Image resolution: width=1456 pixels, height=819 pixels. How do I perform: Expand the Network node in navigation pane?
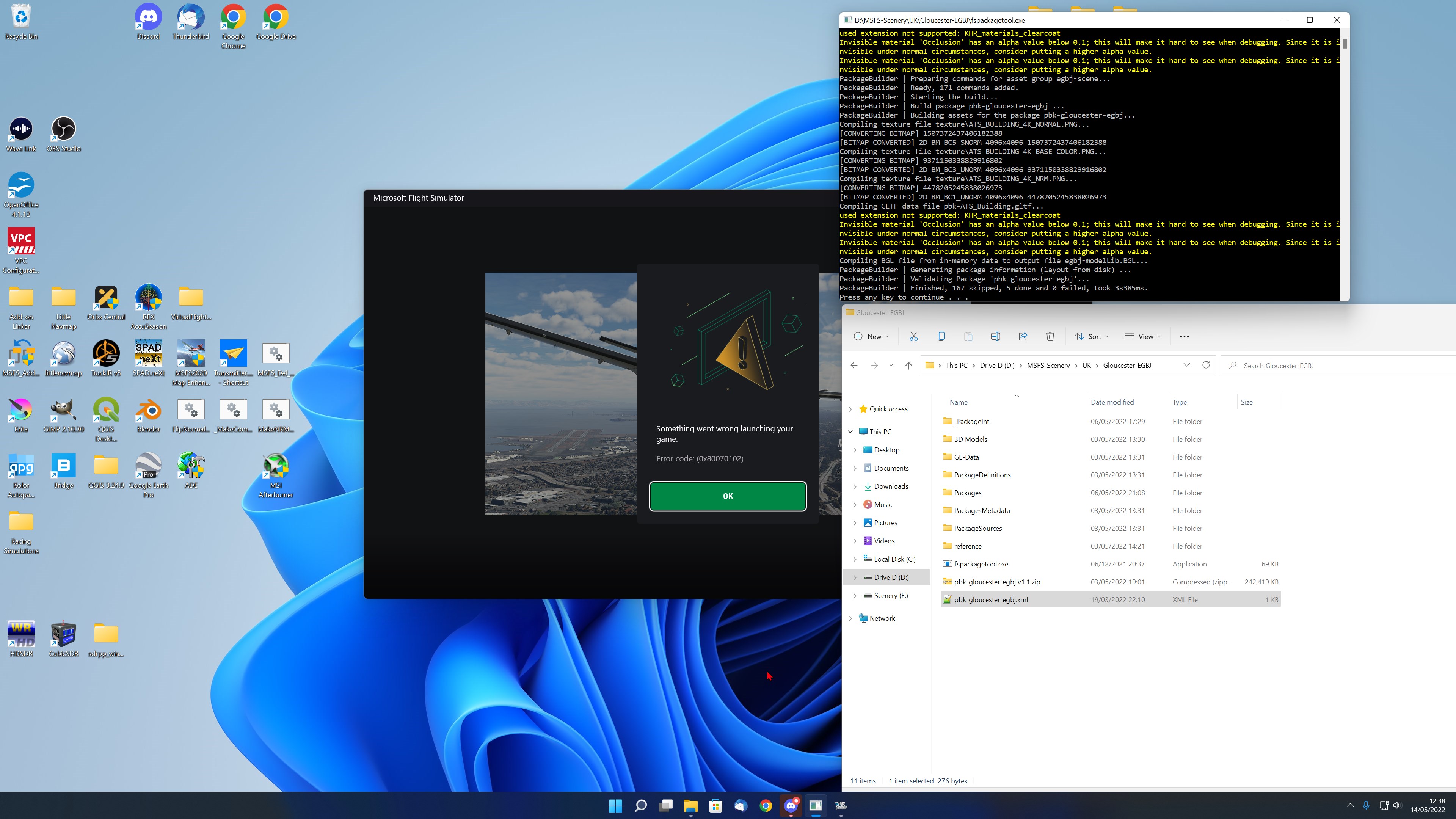(850, 618)
